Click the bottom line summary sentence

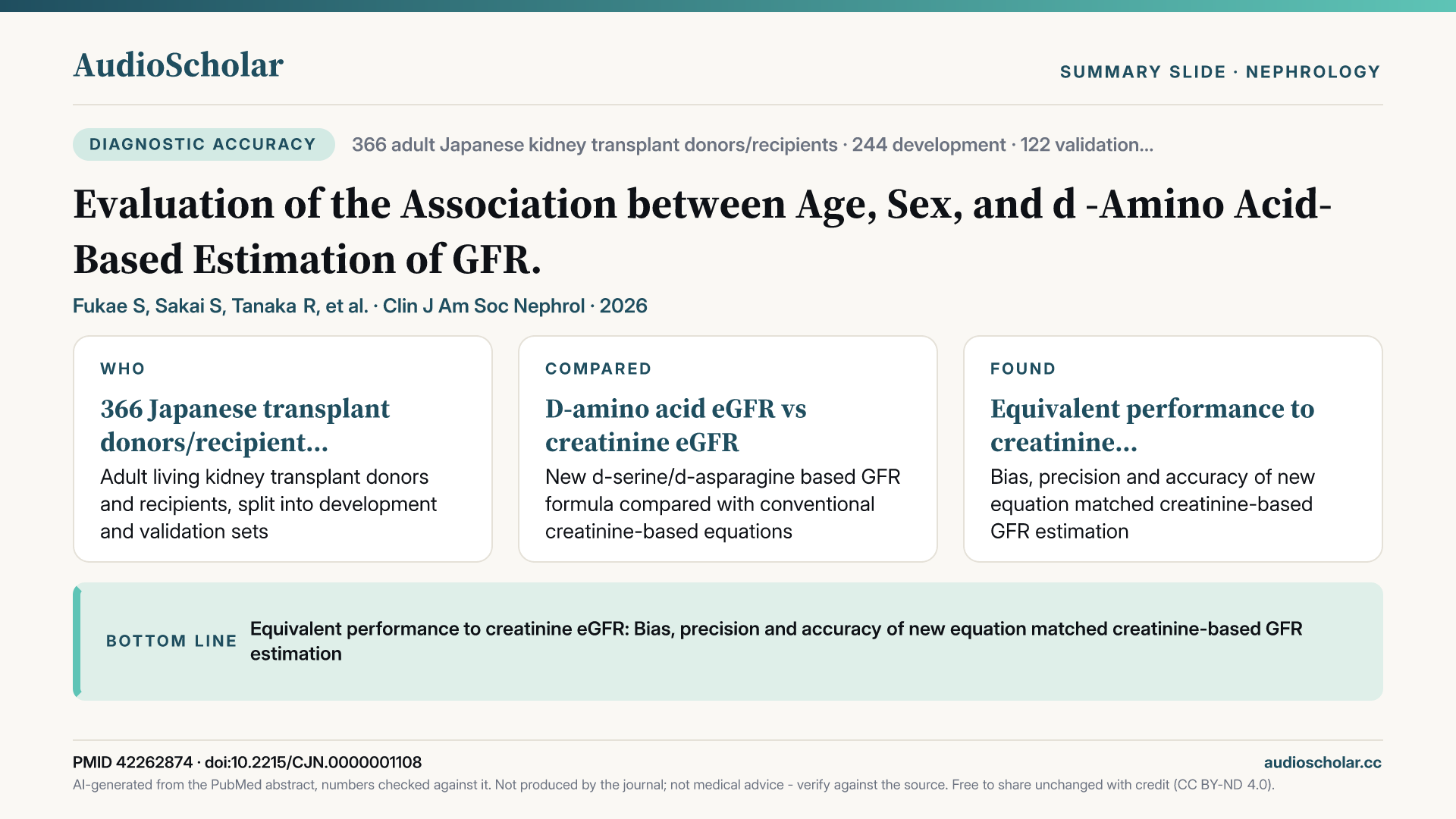point(777,641)
